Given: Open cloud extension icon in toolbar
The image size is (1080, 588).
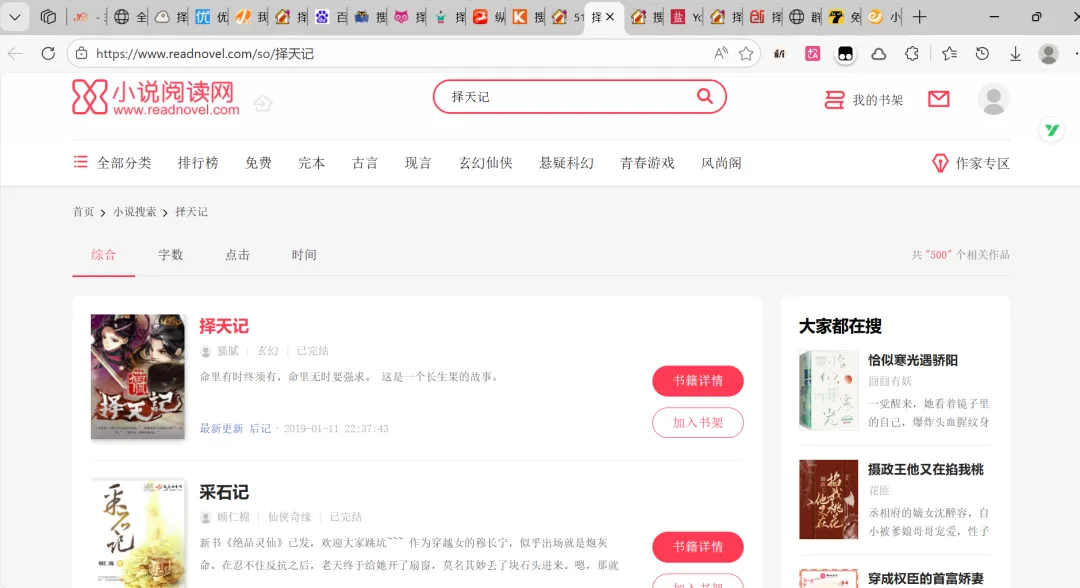Looking at the screenshot, I should coord(879,54).
